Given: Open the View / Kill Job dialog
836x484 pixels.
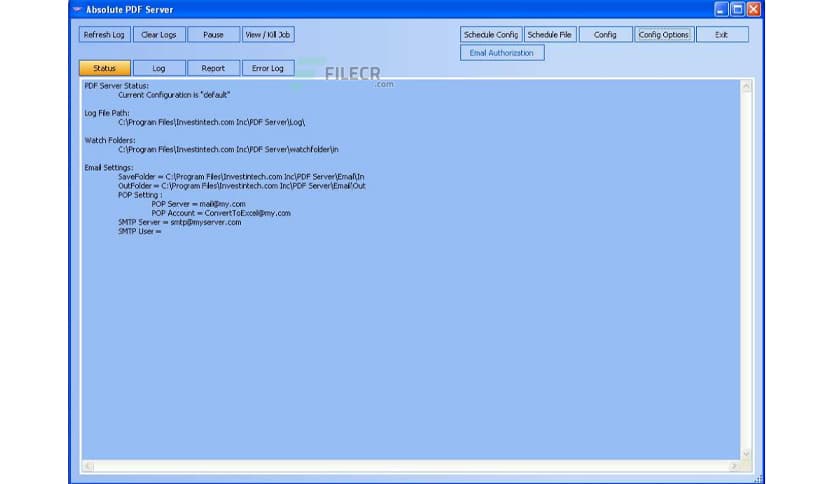Looking at the screenshot, I should [x=268, y=35].
